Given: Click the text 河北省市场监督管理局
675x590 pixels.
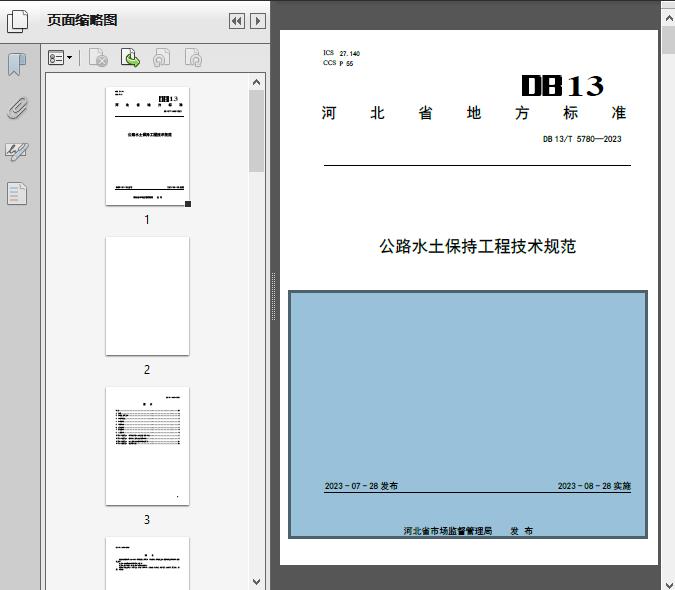Looking at the screenshot, I should (448, 531).
